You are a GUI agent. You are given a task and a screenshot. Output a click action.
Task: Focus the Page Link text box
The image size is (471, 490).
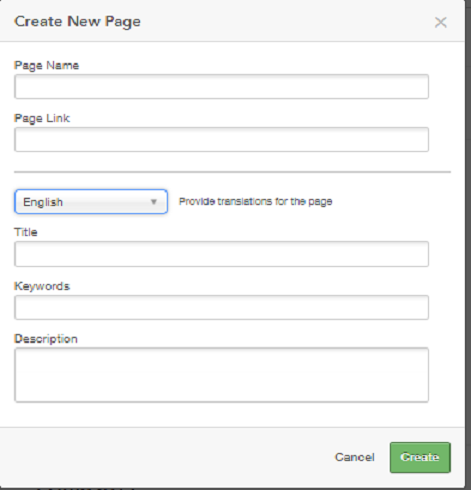click(x=221, y=139)
